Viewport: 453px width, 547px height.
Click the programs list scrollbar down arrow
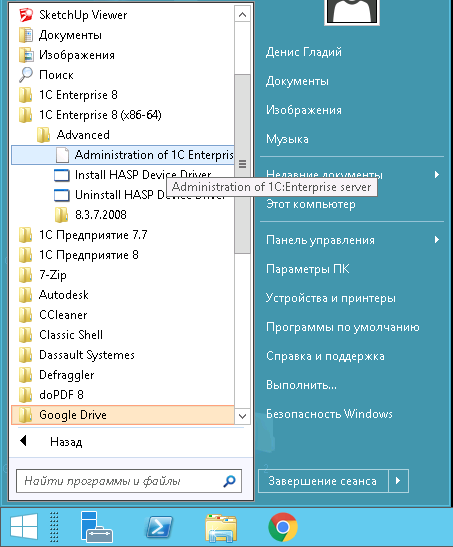click(242, 416)
